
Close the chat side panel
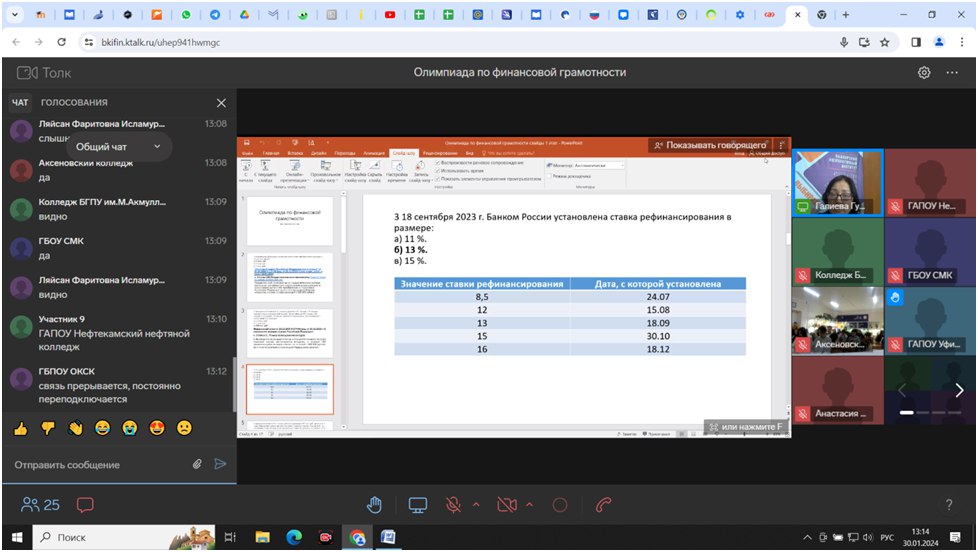point(221,103)
